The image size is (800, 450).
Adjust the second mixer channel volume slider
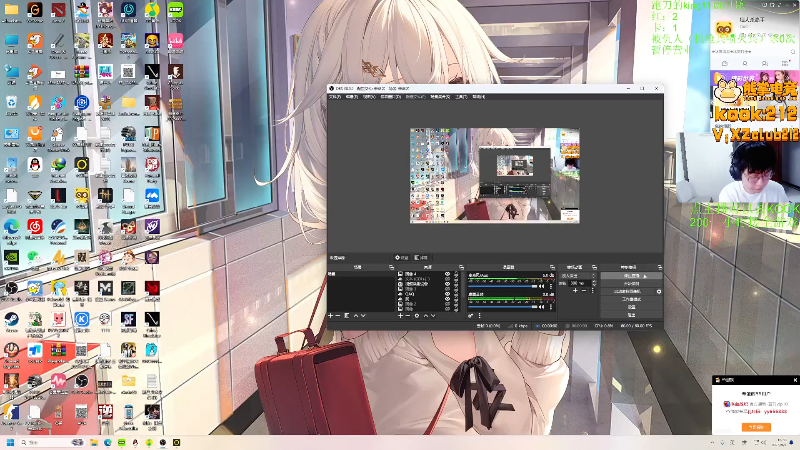tap(503, 307)
